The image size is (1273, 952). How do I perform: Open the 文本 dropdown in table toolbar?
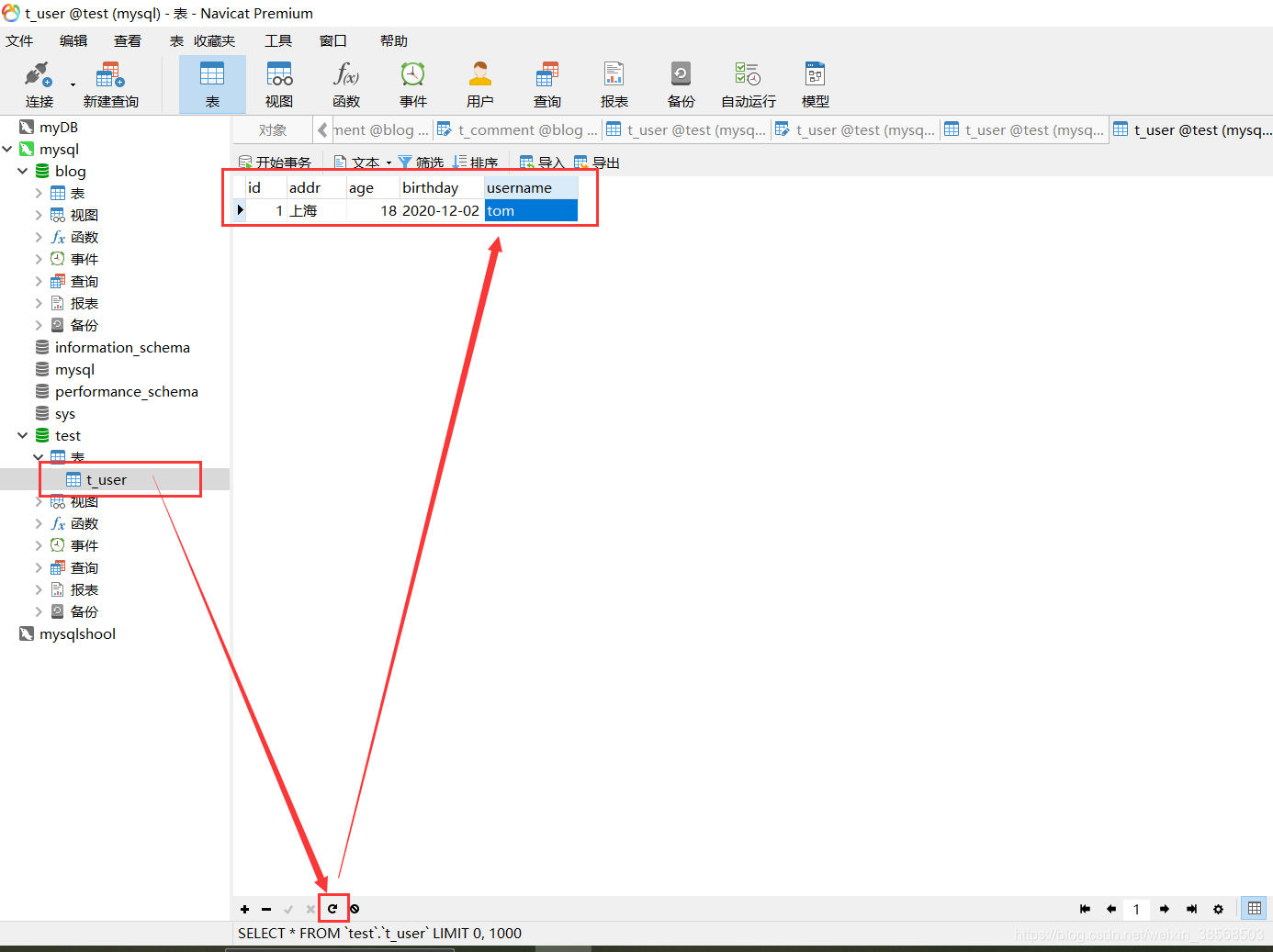click(364, 162)
